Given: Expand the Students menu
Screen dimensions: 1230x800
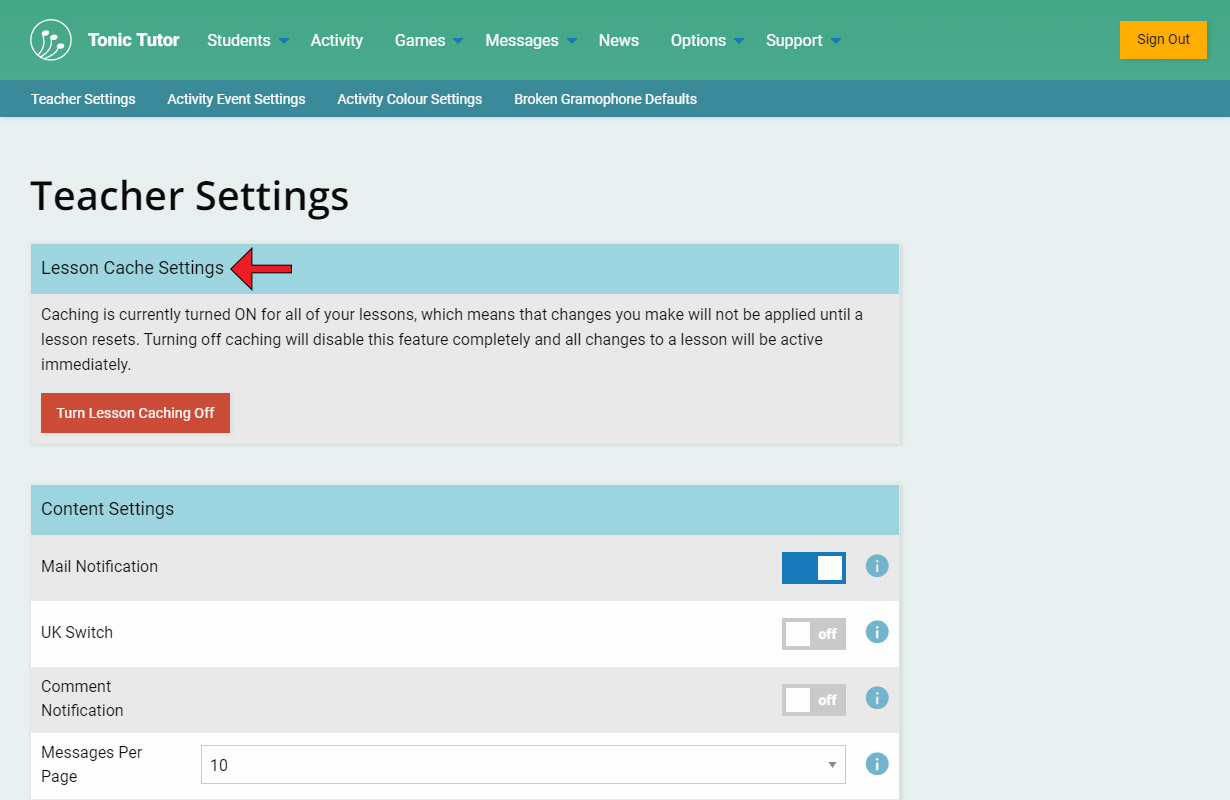Looking at the screenshot, I should [247, 41].
